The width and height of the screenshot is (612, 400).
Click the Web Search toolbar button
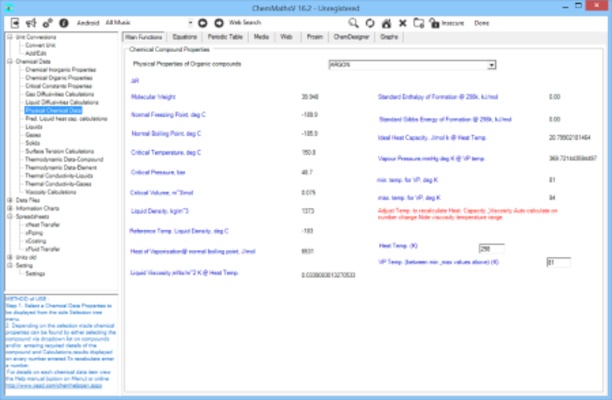(x=245, y=23)
